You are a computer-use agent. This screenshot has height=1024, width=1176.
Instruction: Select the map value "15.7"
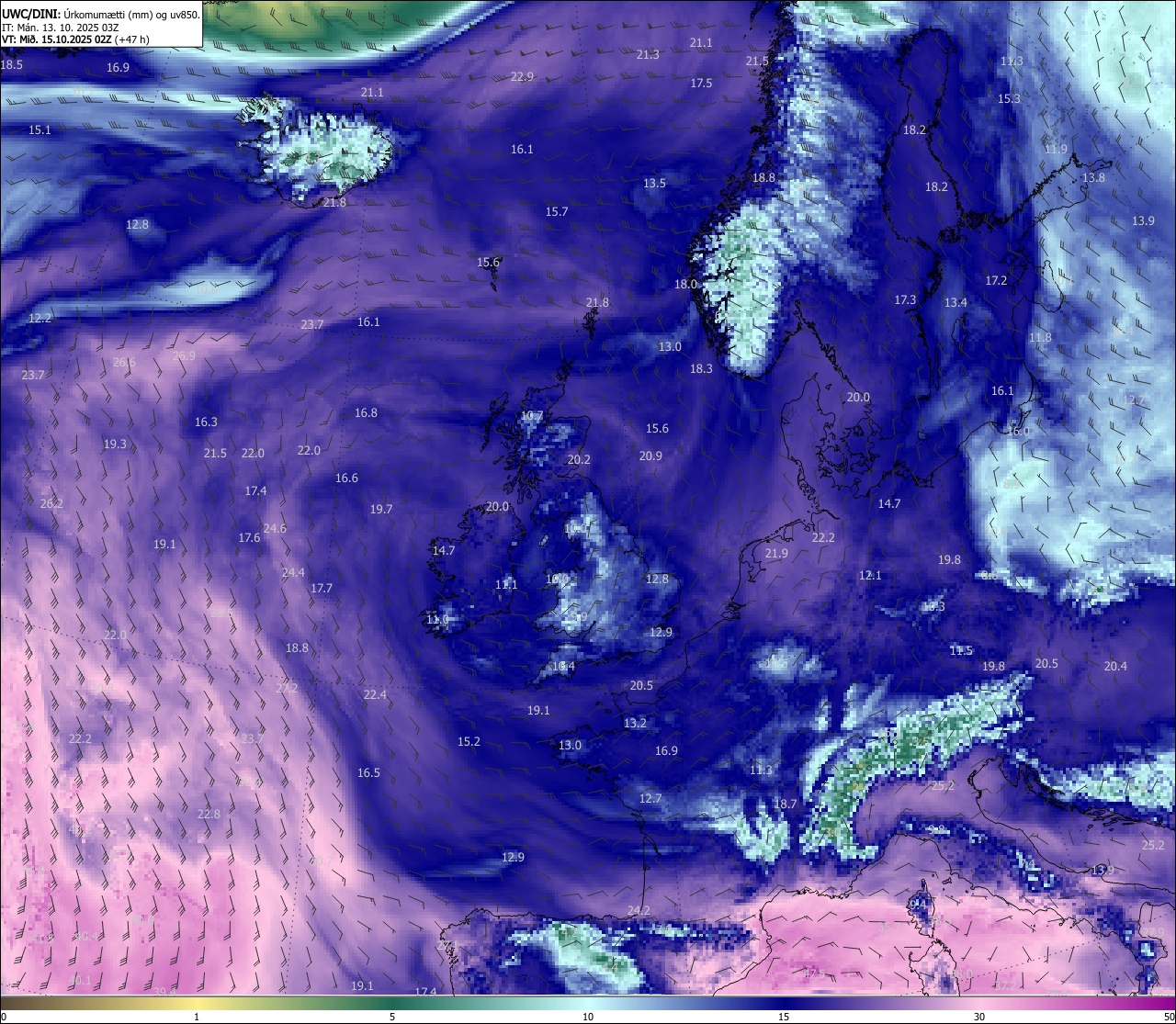tap(557, 212)
